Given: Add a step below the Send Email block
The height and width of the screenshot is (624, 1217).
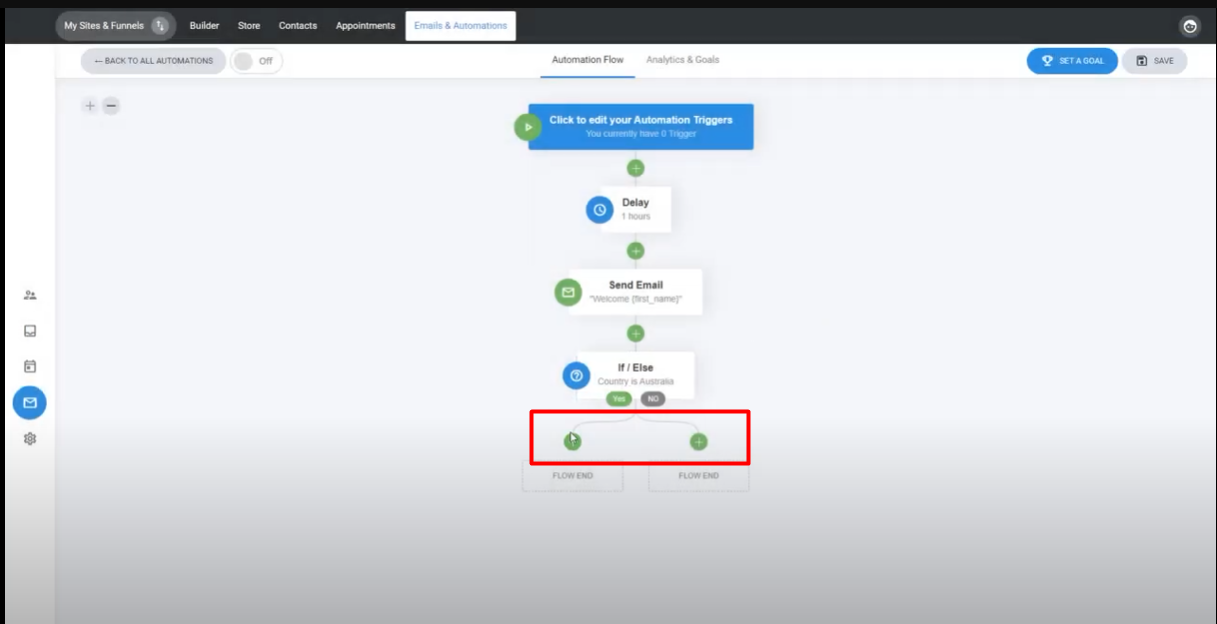Looking at the screenshot, I should (635, 333).
